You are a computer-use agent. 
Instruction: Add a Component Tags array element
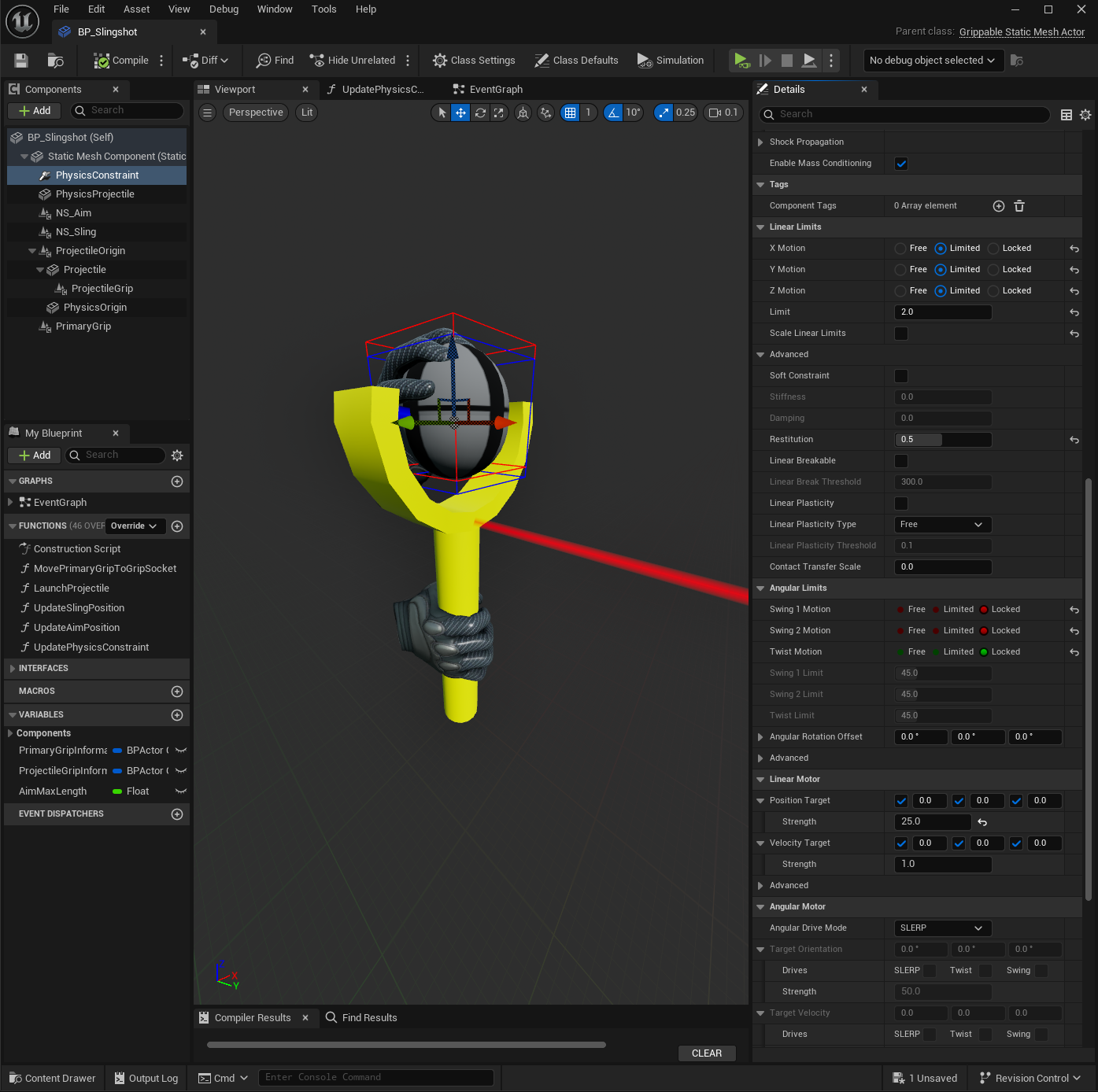tap(998, 206)
